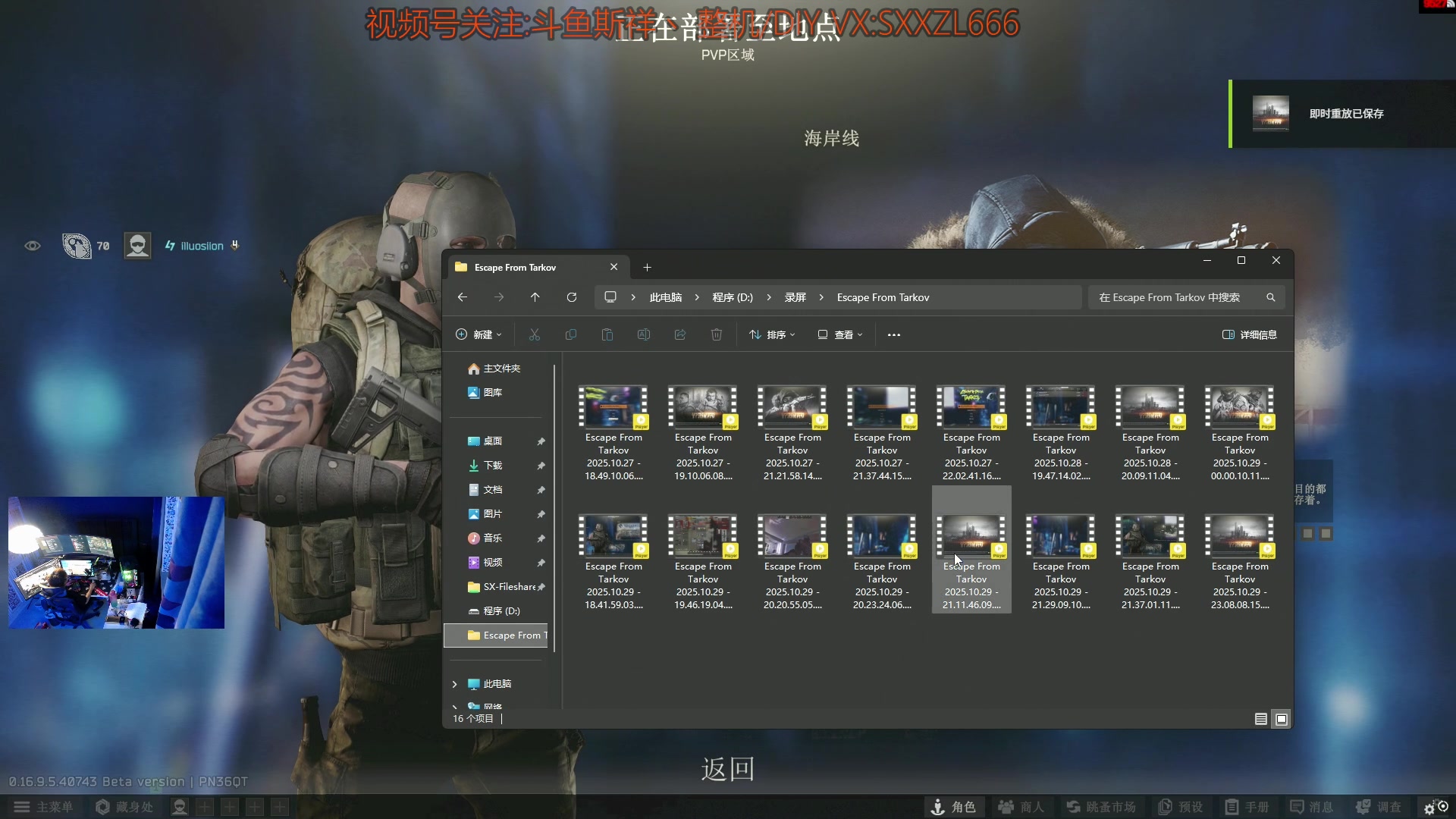1456x819 pixels.
Task: Select the Escape From Tarkov tab
Action: point(523,268)
